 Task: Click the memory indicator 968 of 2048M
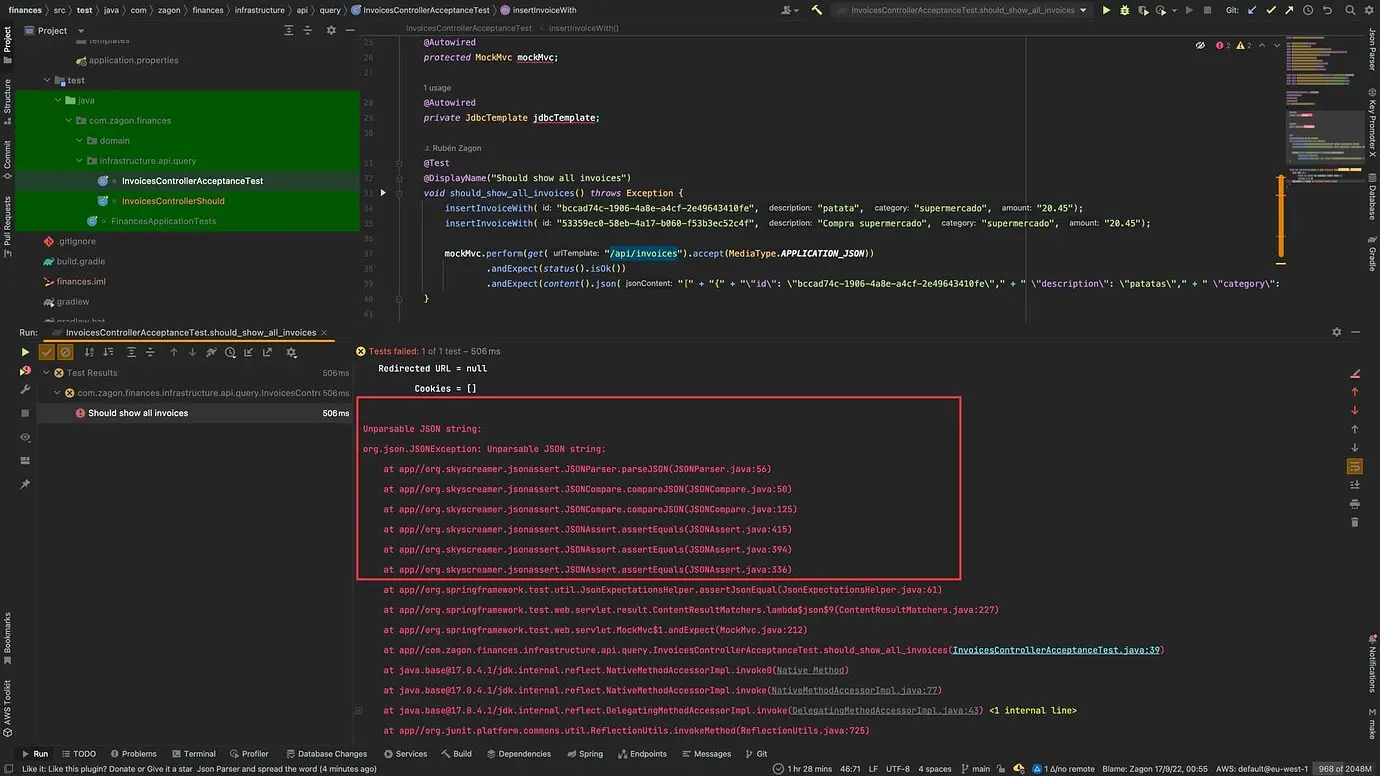[x=1344, y=769]
